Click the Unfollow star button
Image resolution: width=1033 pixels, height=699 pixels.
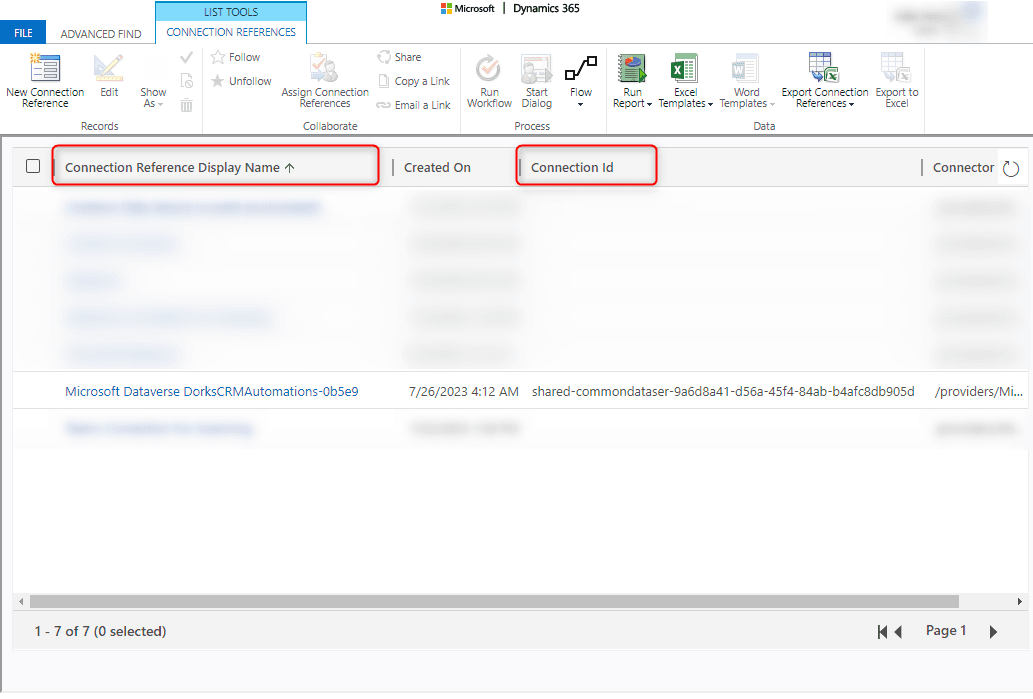tap(241, 81)
